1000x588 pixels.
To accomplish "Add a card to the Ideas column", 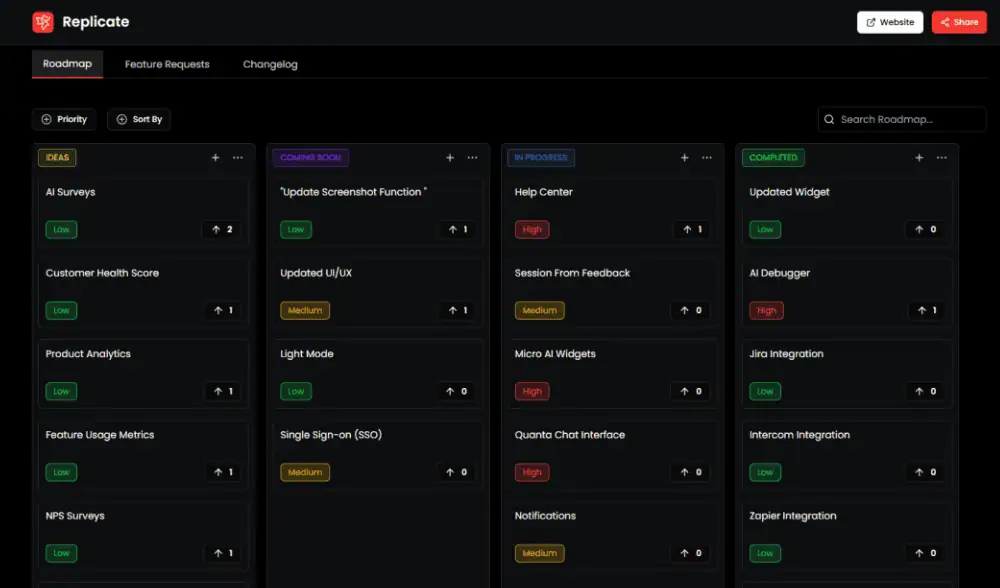I will [x=215, y=158].
